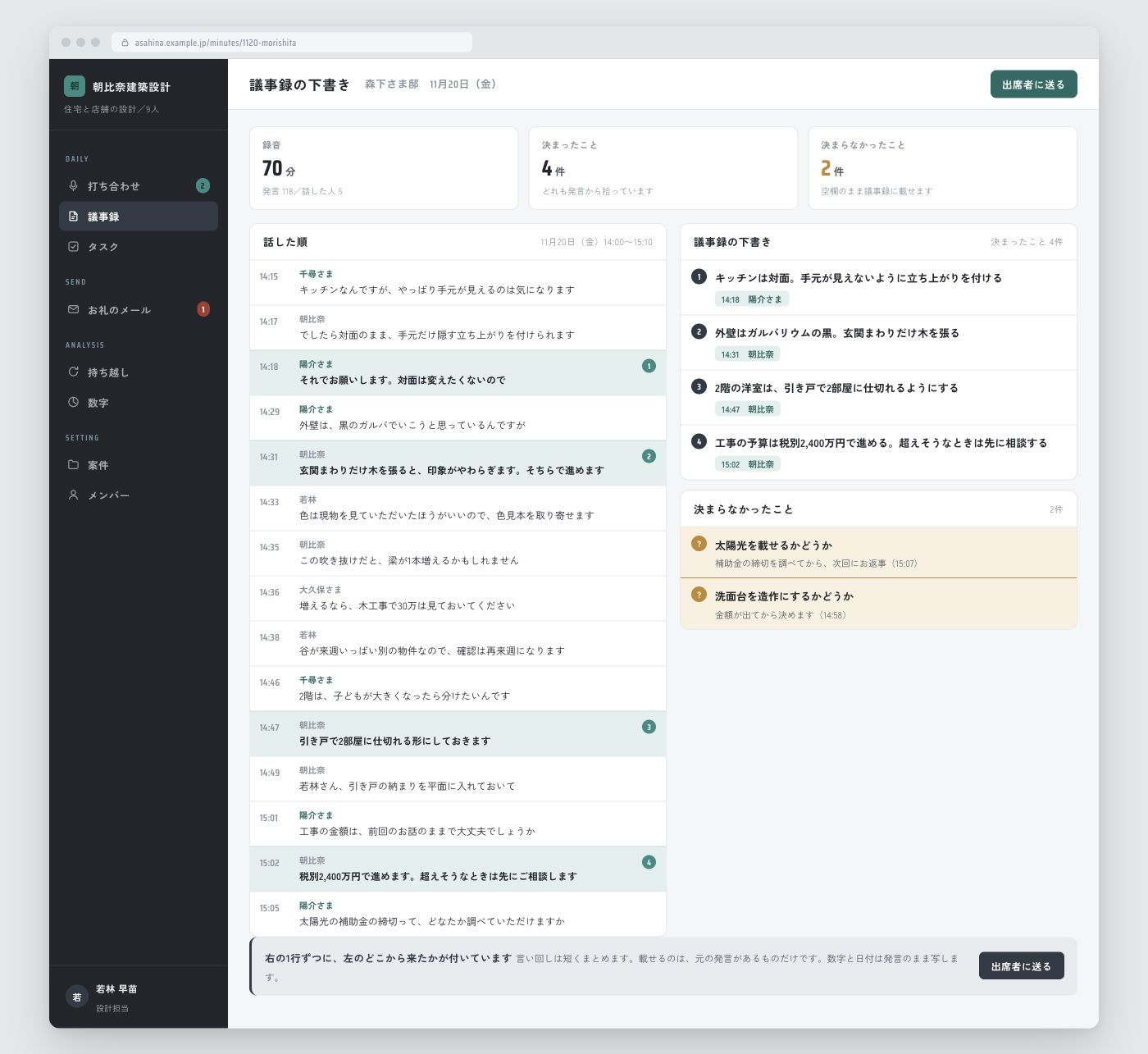Click badge 2 on the 14:31 transcript row
The width and height of the screenshot is (1148, 1054).
tap(649, 456)
